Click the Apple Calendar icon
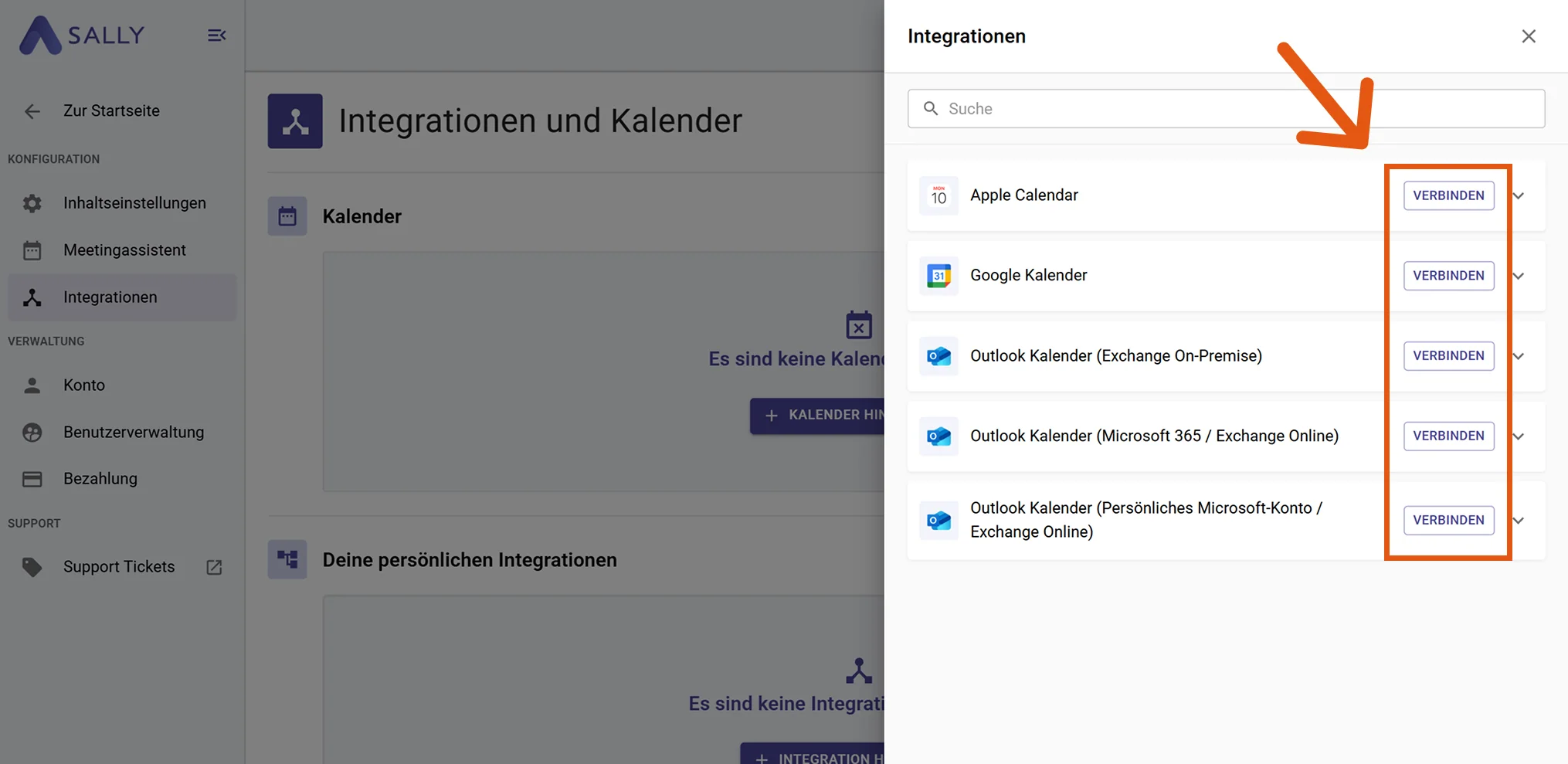This screenshot has width=1568, height=764. tap(938, 195)
